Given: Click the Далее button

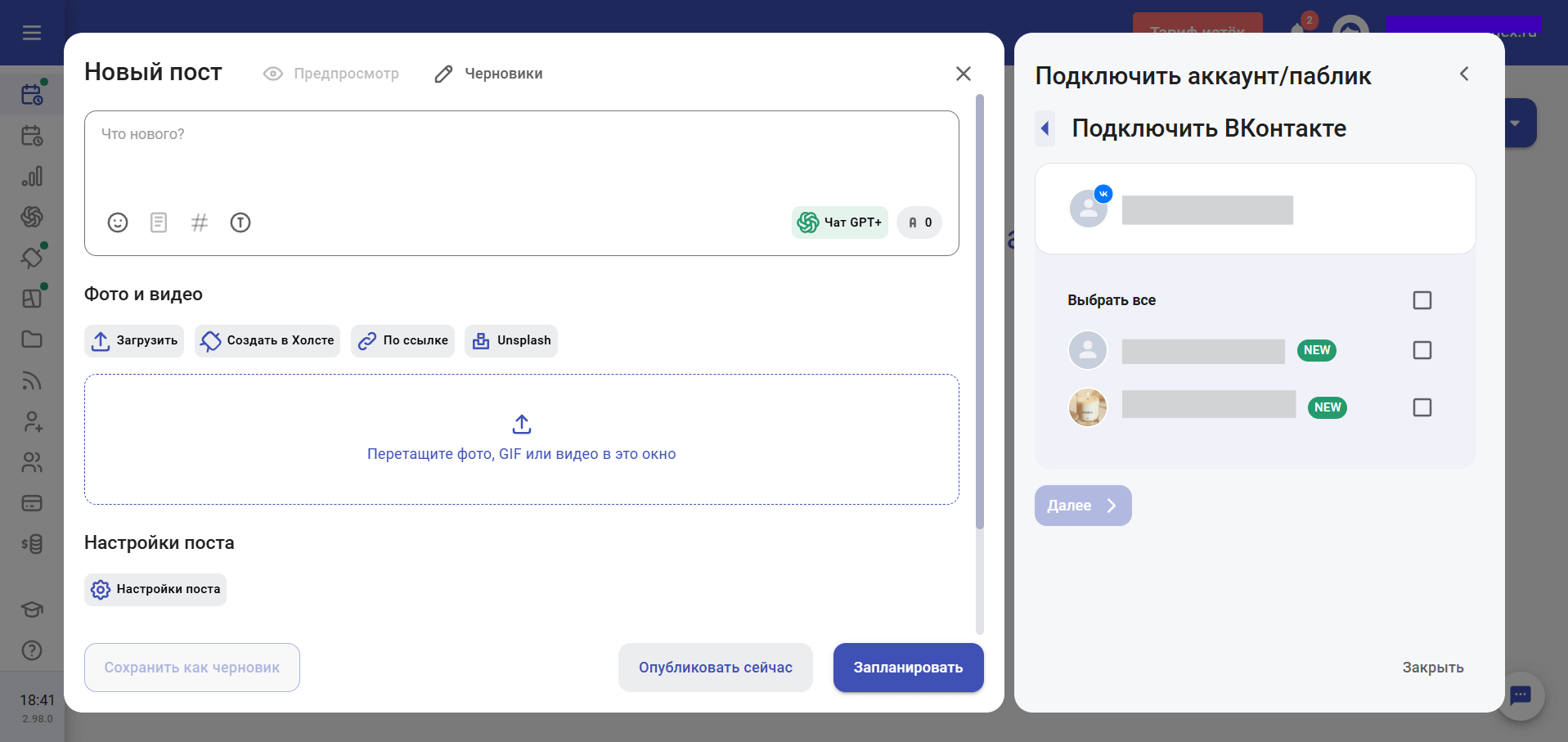Looking at the screenshot, I should 1083,506.
